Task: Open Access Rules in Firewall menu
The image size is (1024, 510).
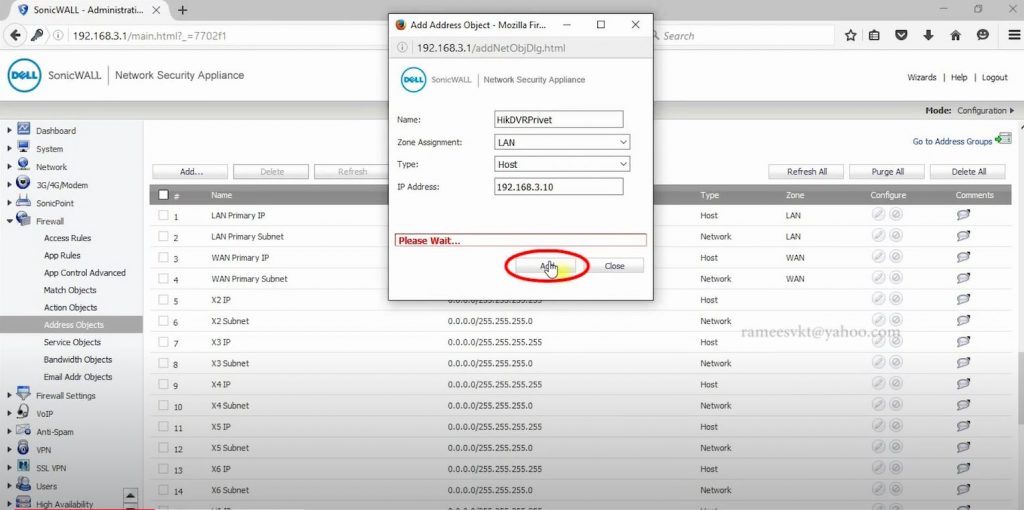Action: click(67, 238)
